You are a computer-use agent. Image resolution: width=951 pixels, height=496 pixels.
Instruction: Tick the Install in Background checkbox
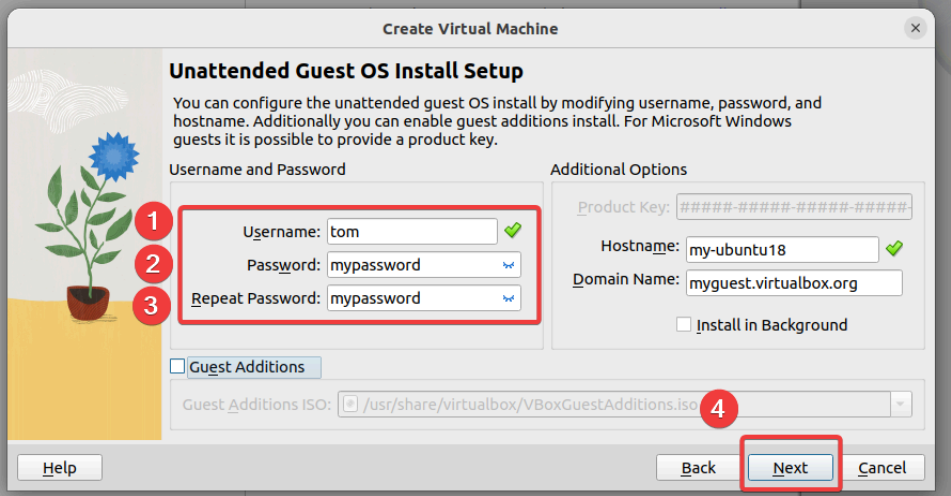click(684, 324)
